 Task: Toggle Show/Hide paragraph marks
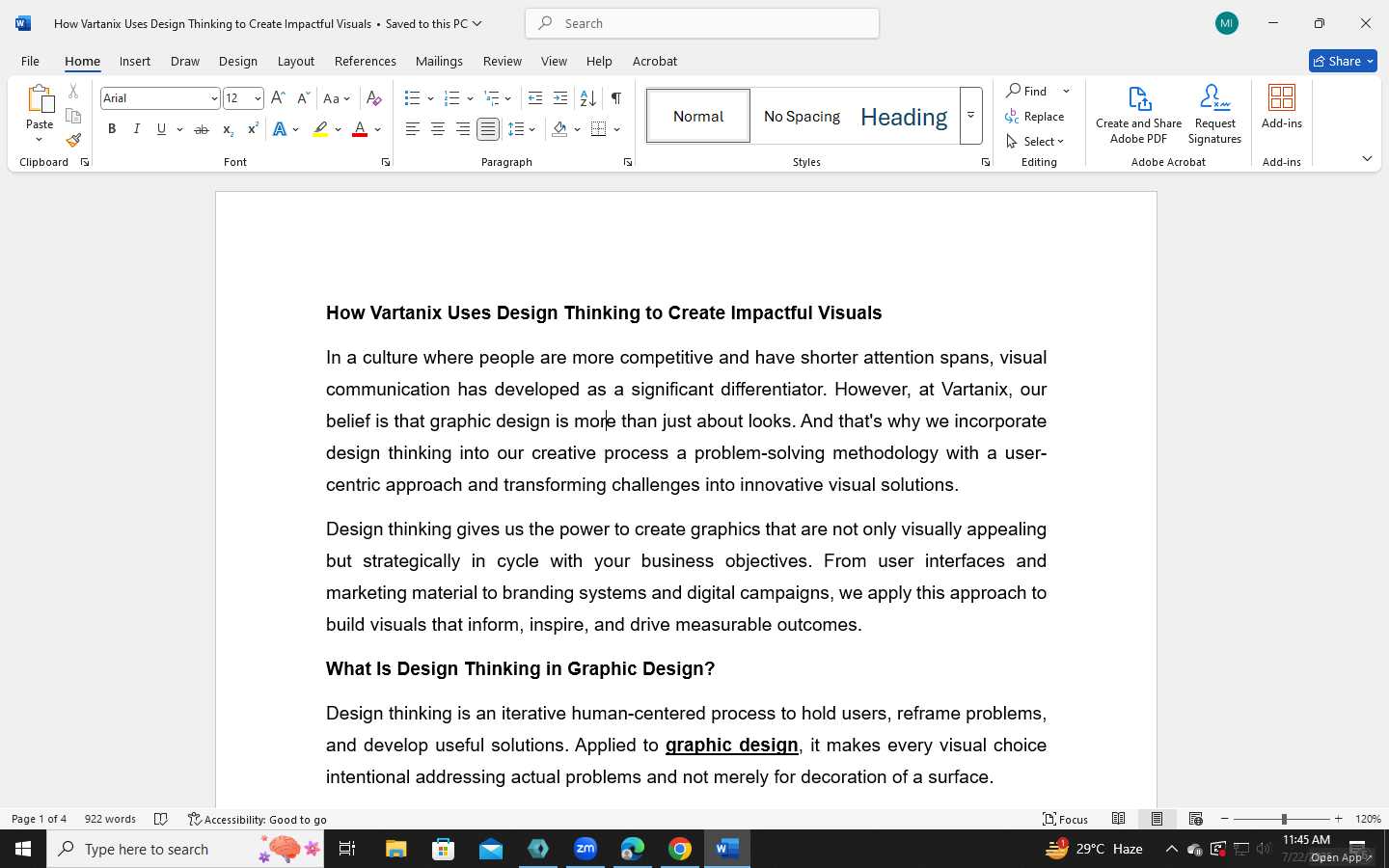point(616,98)
